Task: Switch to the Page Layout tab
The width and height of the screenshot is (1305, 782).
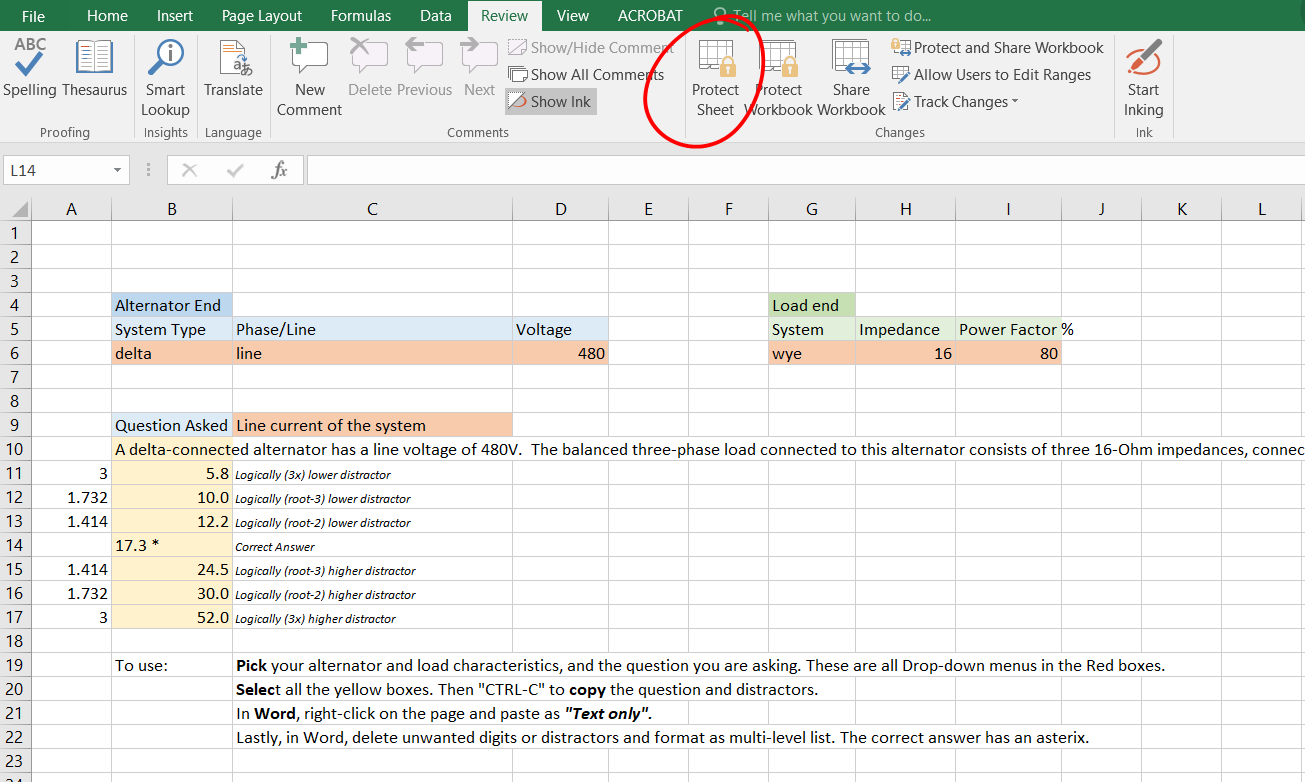Action: [x=262, y=16]
